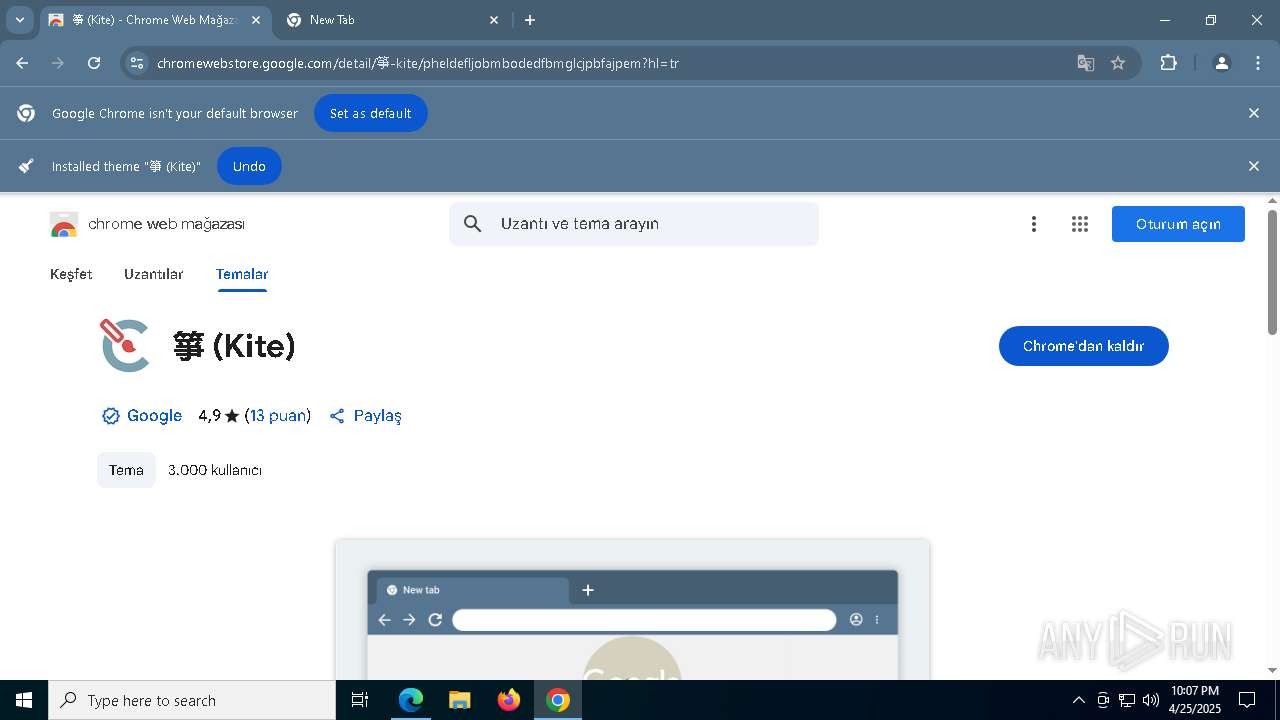Open the Google apps grid
This screenshot has height=720, width=1280.
1079,224
